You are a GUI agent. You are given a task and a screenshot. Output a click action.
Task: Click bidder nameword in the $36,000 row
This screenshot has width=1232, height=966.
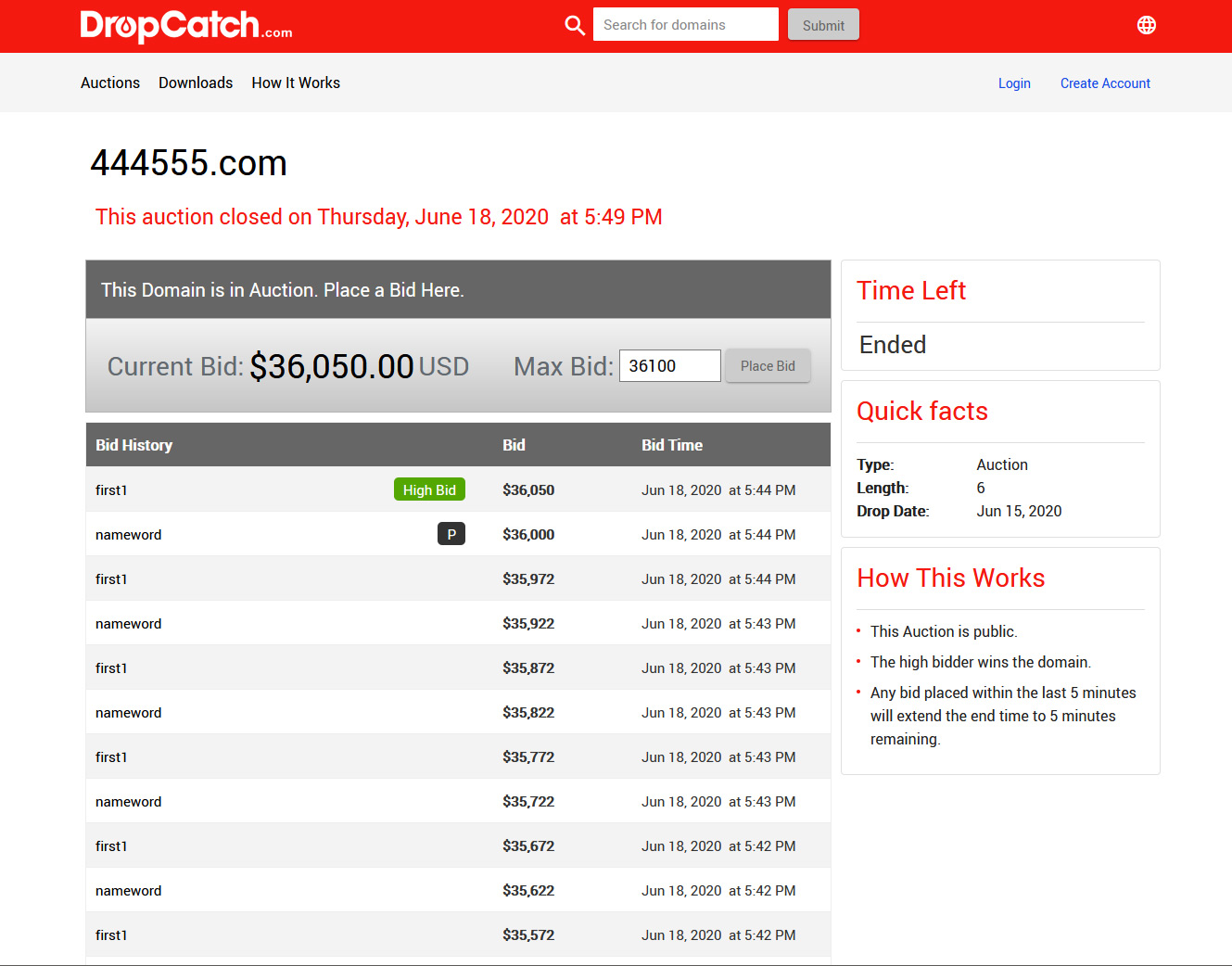[x=129, y=534]
